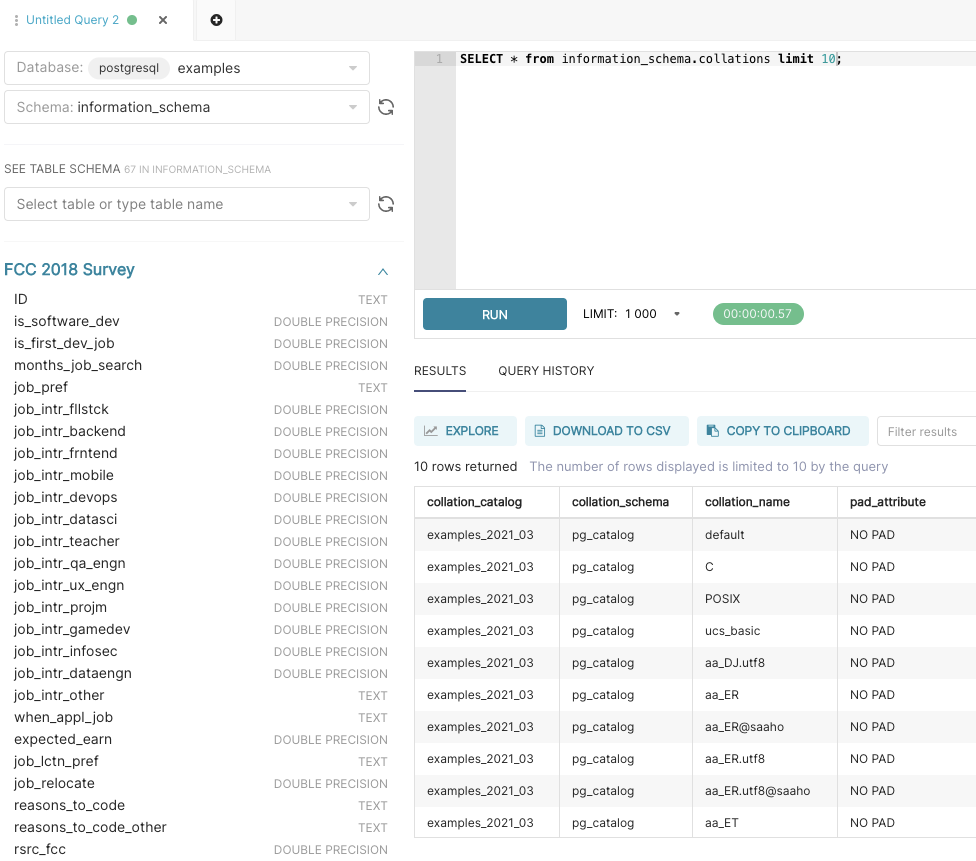Switch to the QUERY HISTORY tab
The width and height of the screenshot is (976, 861).
click(x=546, y=371)
